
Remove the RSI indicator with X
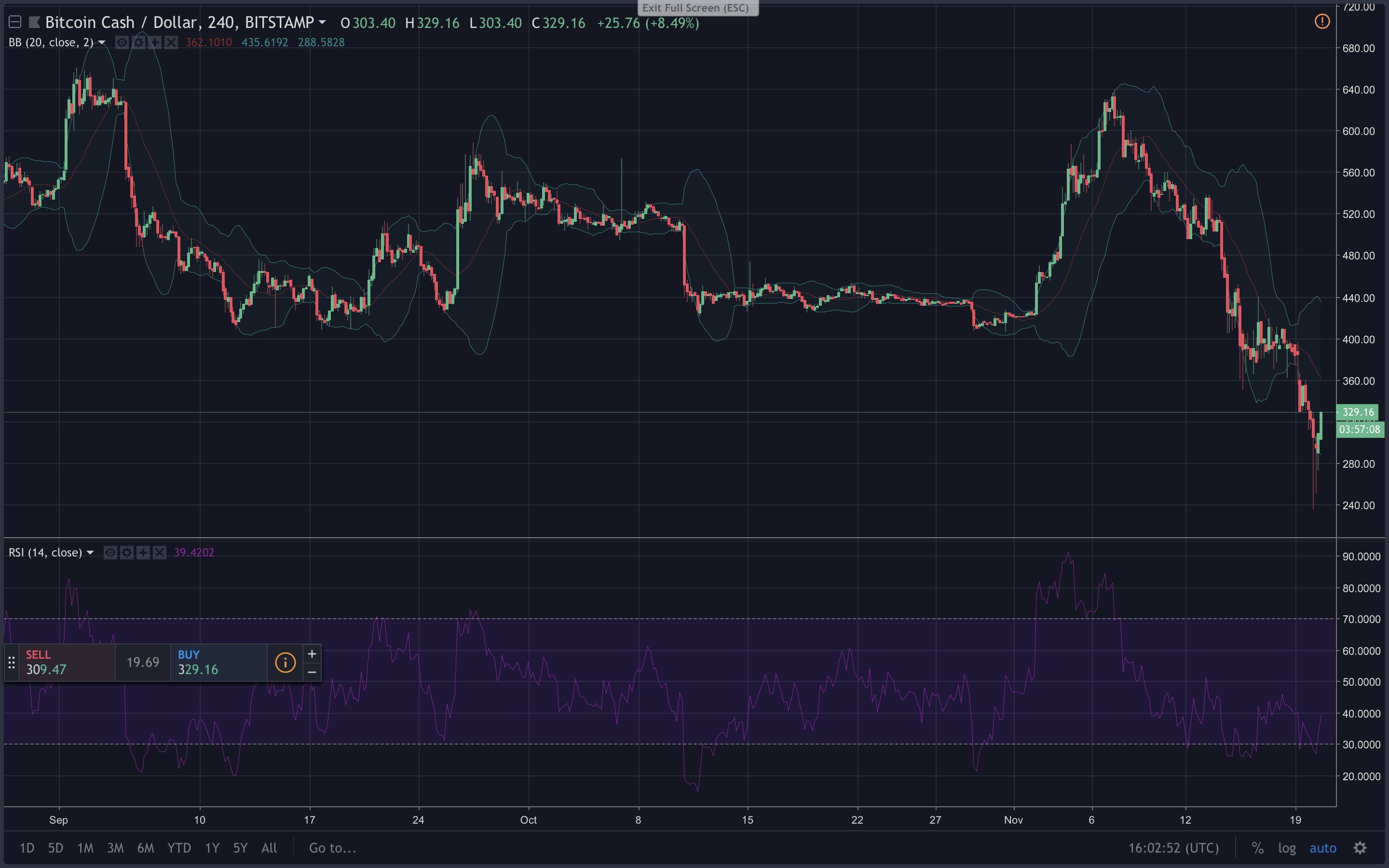coord(160,552)
